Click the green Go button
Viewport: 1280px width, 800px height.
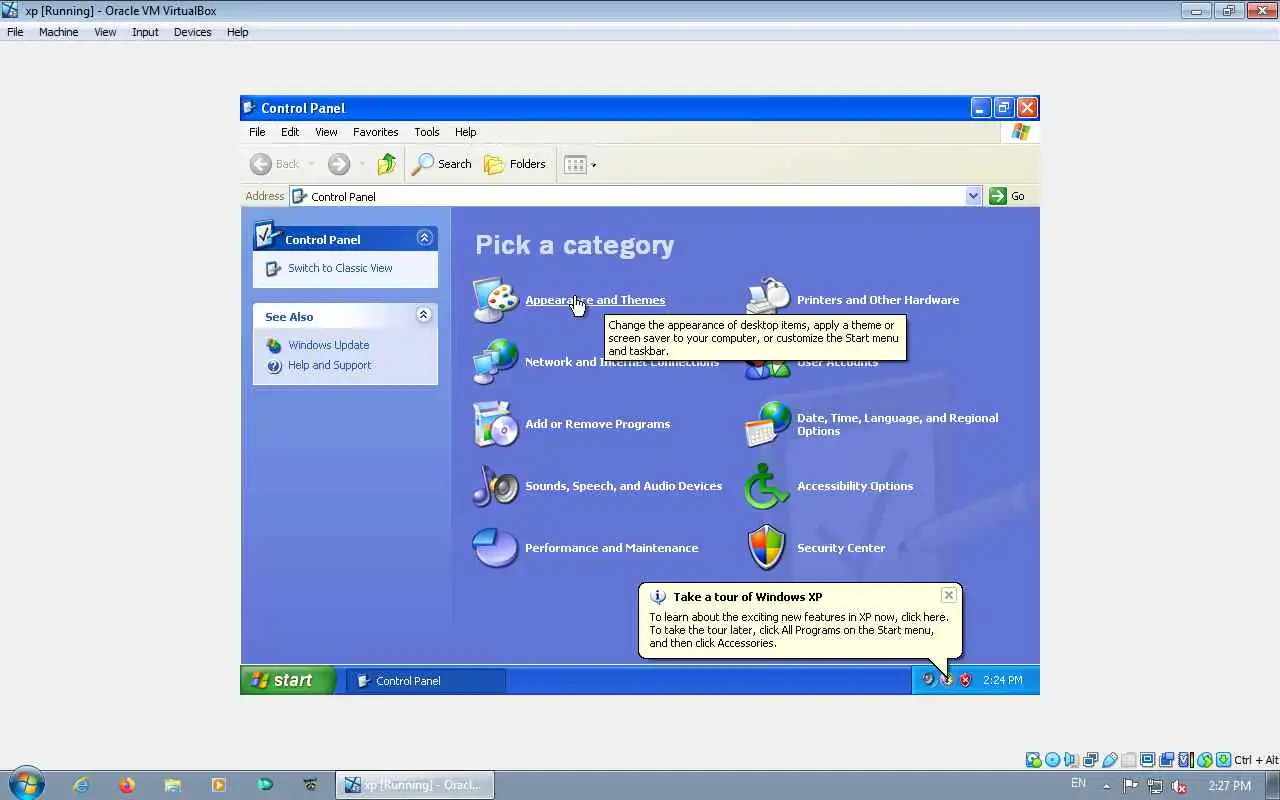tap(1008, 196)
